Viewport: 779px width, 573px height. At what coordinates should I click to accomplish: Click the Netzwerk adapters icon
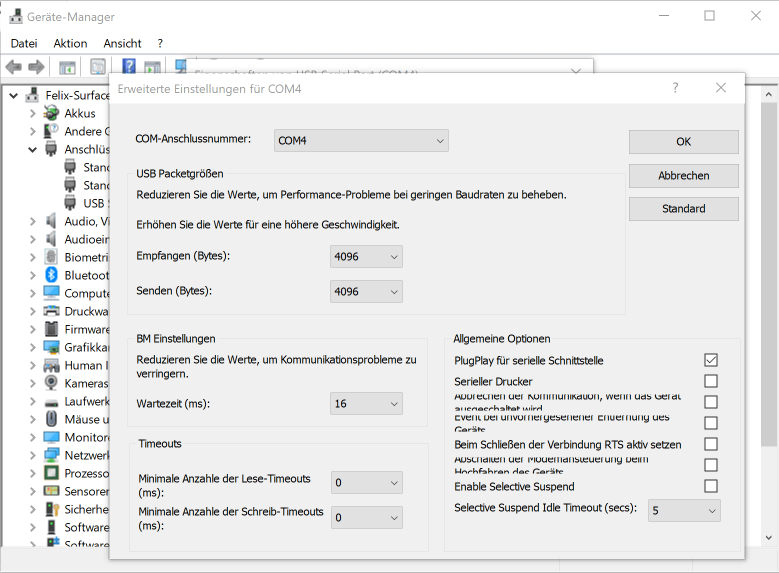click(x=51, y=455)
